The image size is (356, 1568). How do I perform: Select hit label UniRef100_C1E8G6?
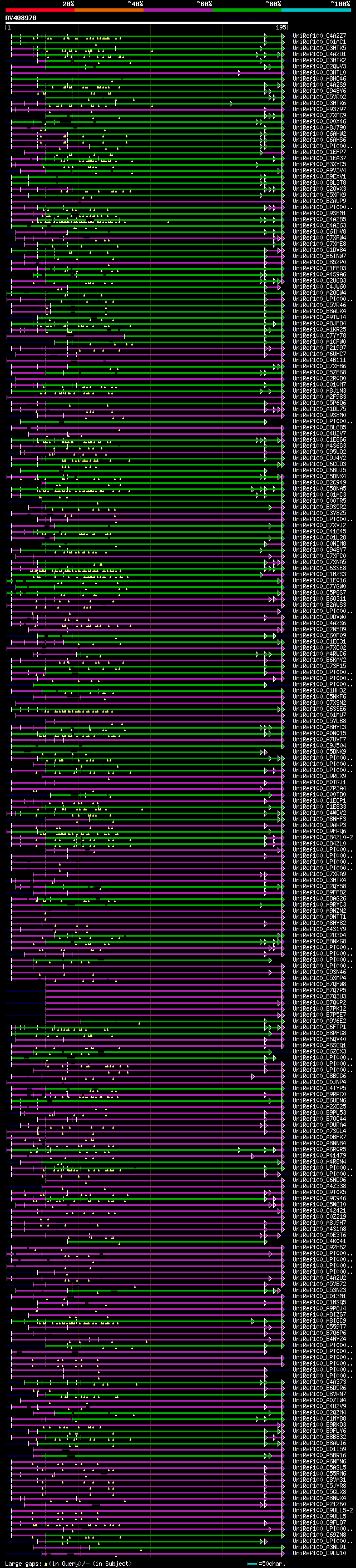coord(319,439)
